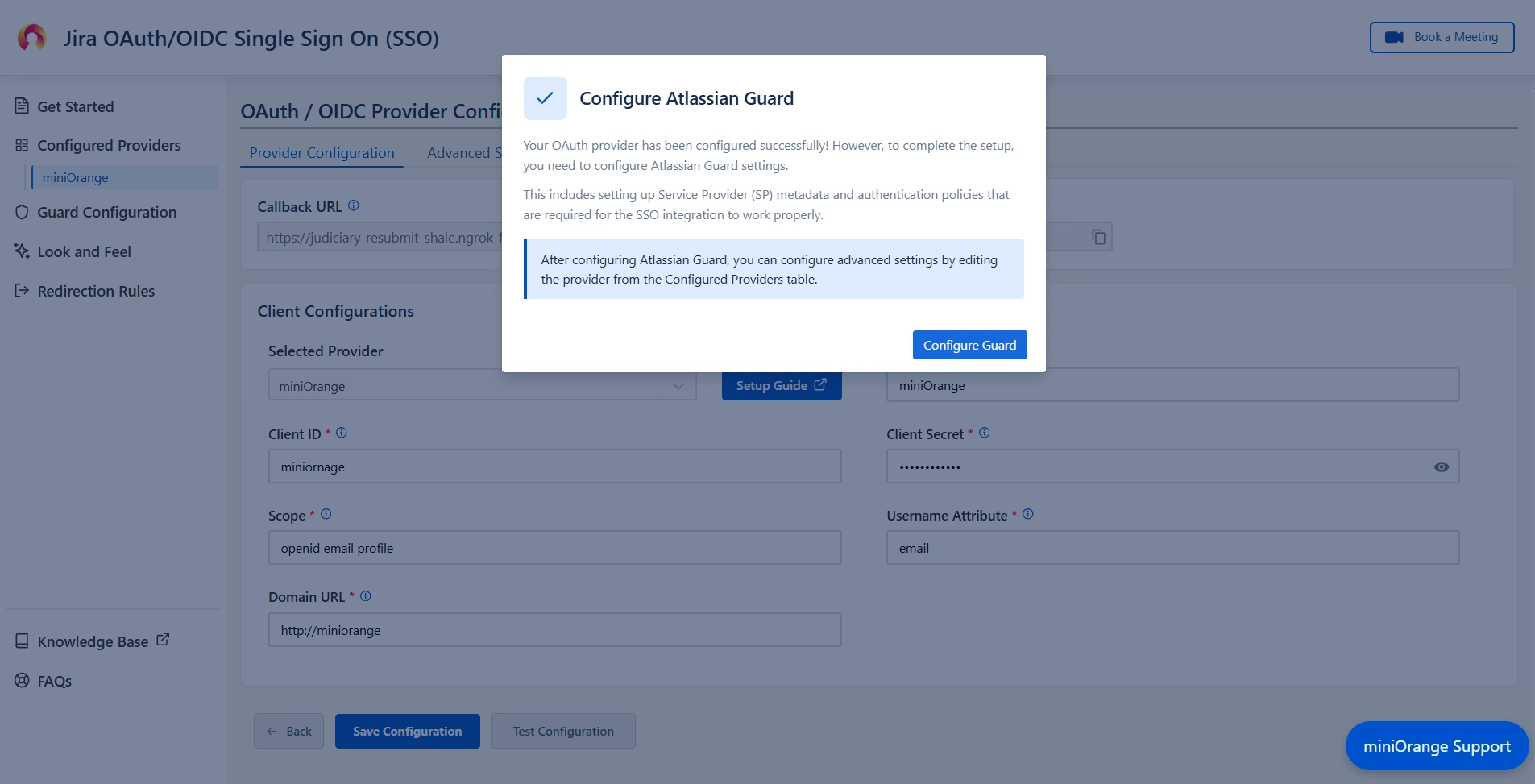Image resolution: width=1535 pixels, height=784 pixels.
Task: Click the Scope info icon
Action: 326,514
